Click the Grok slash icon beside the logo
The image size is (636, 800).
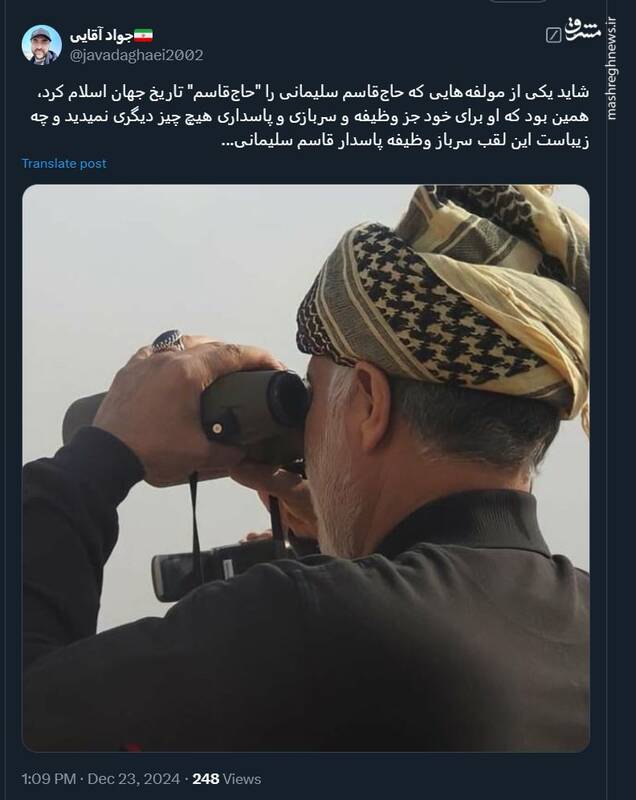click(553, 35)
